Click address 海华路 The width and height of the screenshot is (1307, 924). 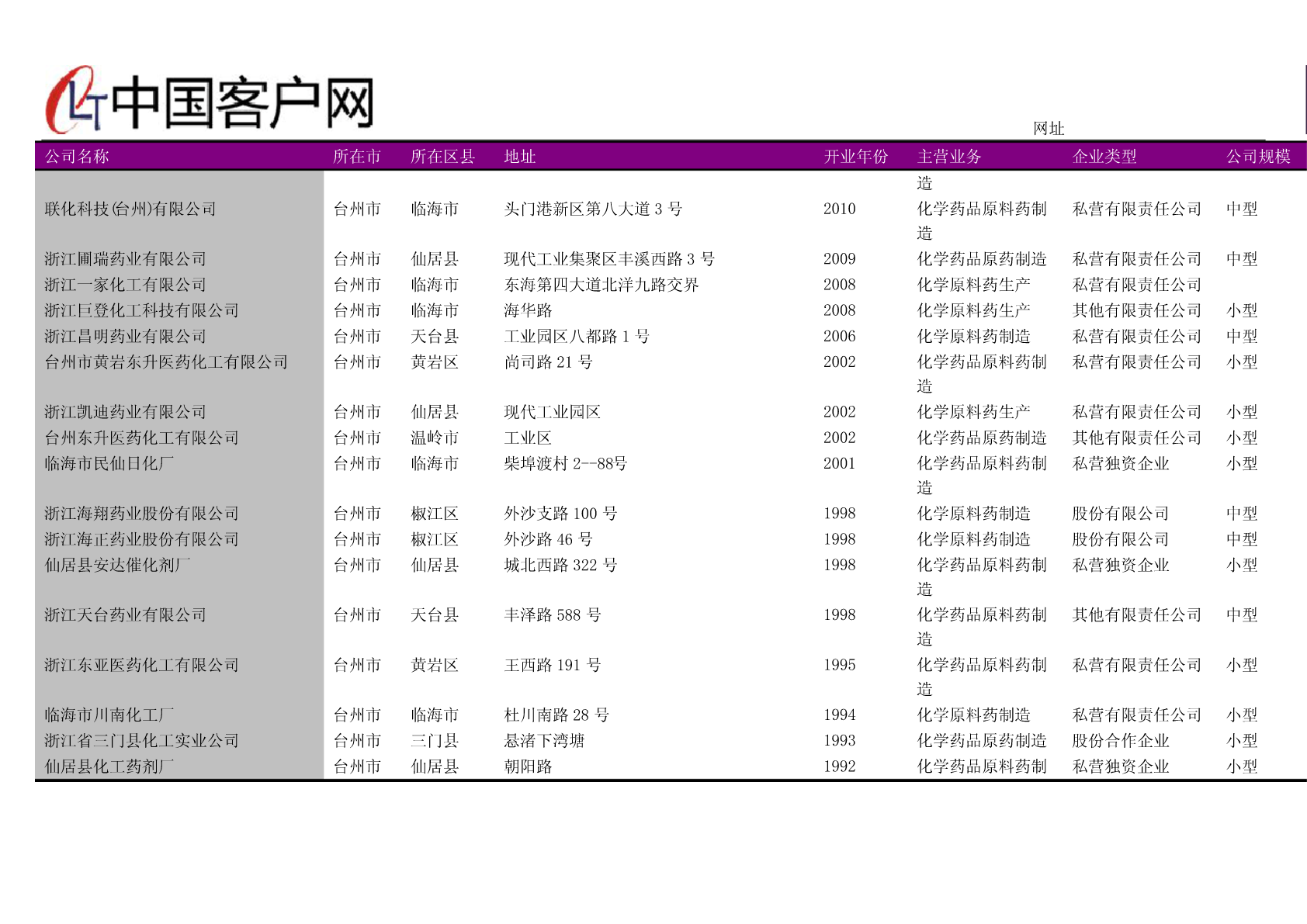tap(528, 310)
